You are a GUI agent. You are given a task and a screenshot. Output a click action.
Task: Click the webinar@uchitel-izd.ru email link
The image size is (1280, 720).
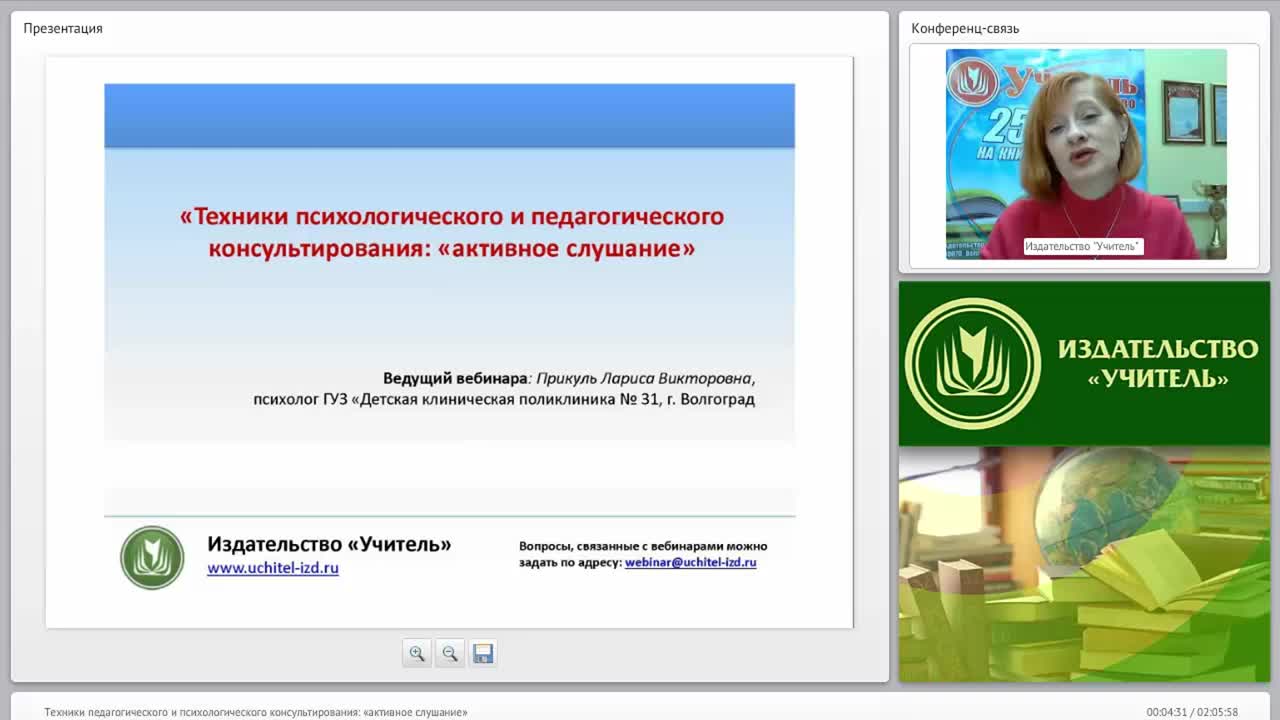[690, 563]
